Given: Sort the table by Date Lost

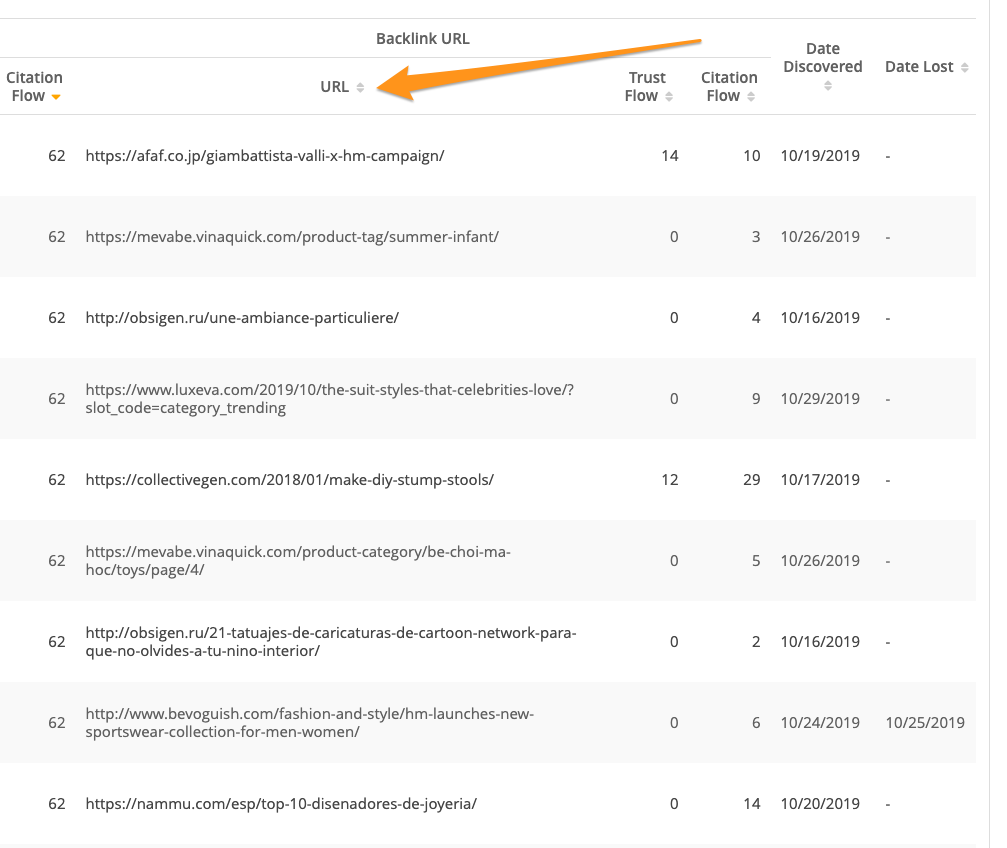Looking at the screenshot, I should 964,68.
